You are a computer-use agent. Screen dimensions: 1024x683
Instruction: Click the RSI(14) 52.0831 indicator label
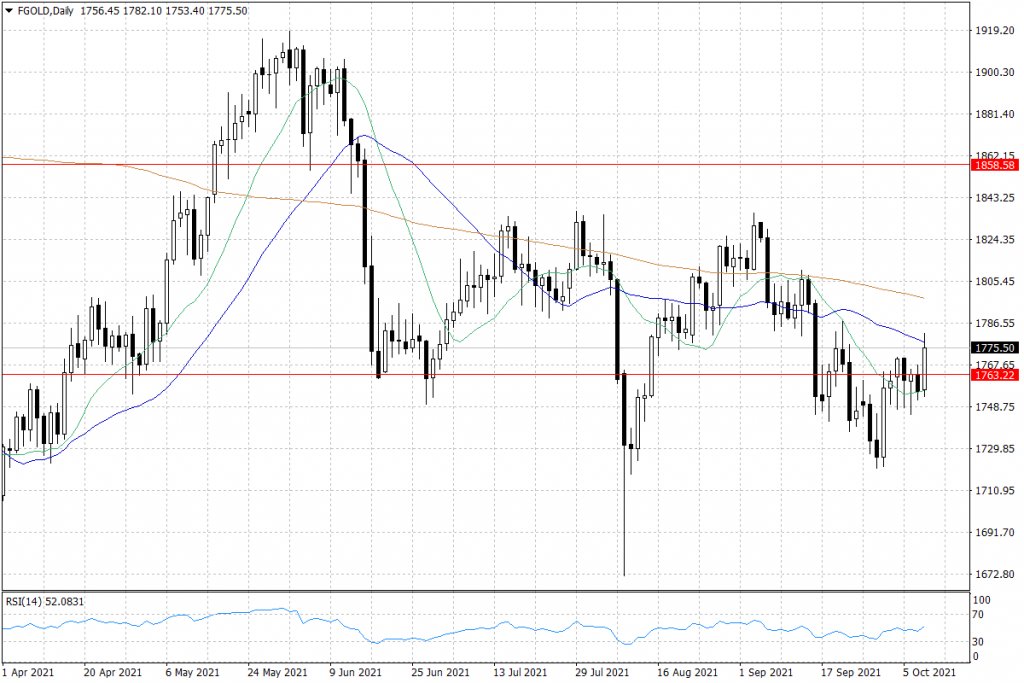pos(45,601)
